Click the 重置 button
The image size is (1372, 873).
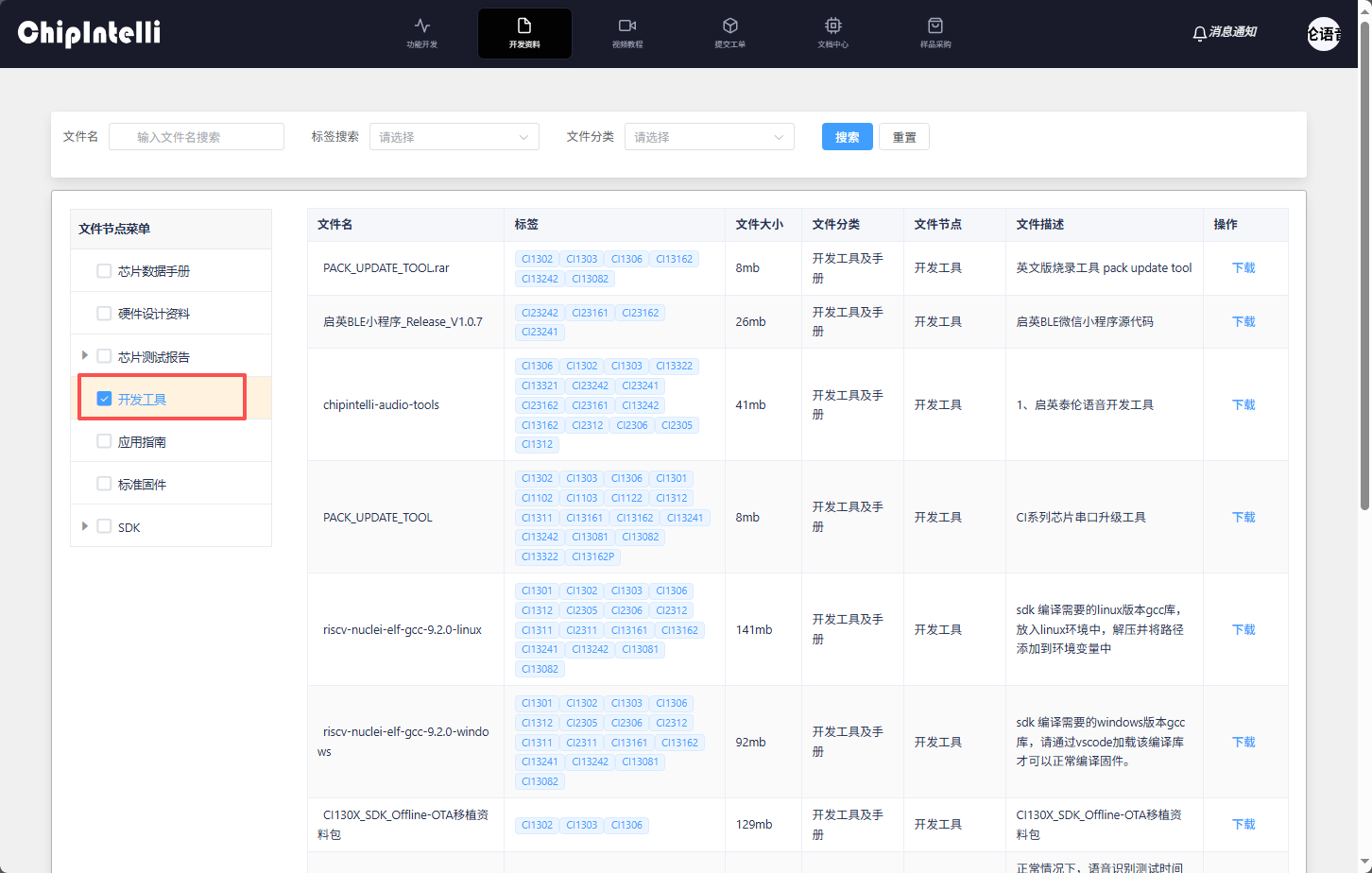tap(904, 137)
